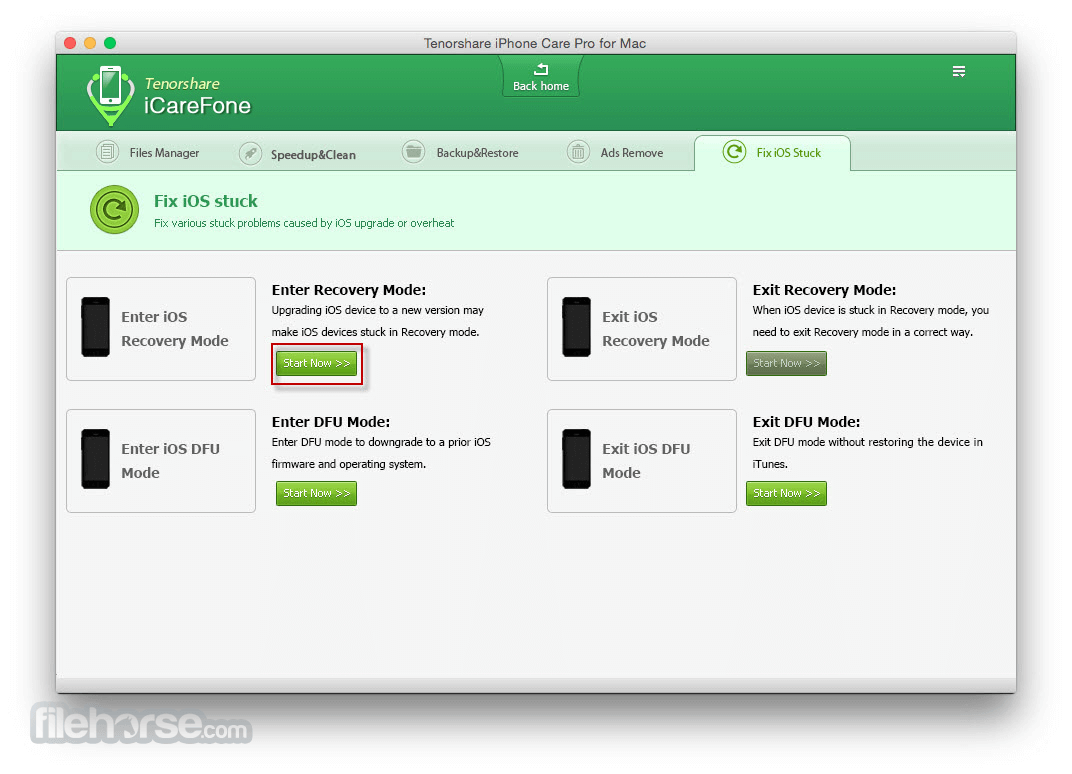Start Now under Exit DFU Mode
1072x774 pixels.
click(786, 493)
